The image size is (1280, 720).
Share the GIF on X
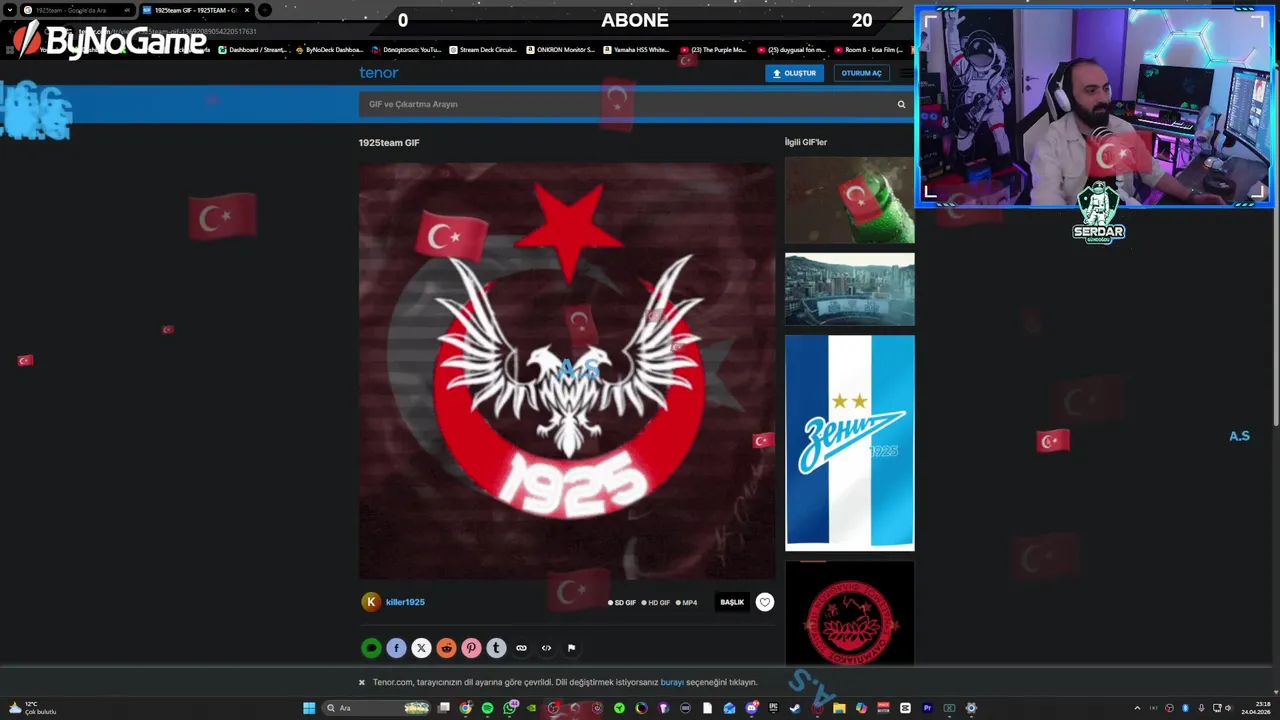(x=421, y=648)
